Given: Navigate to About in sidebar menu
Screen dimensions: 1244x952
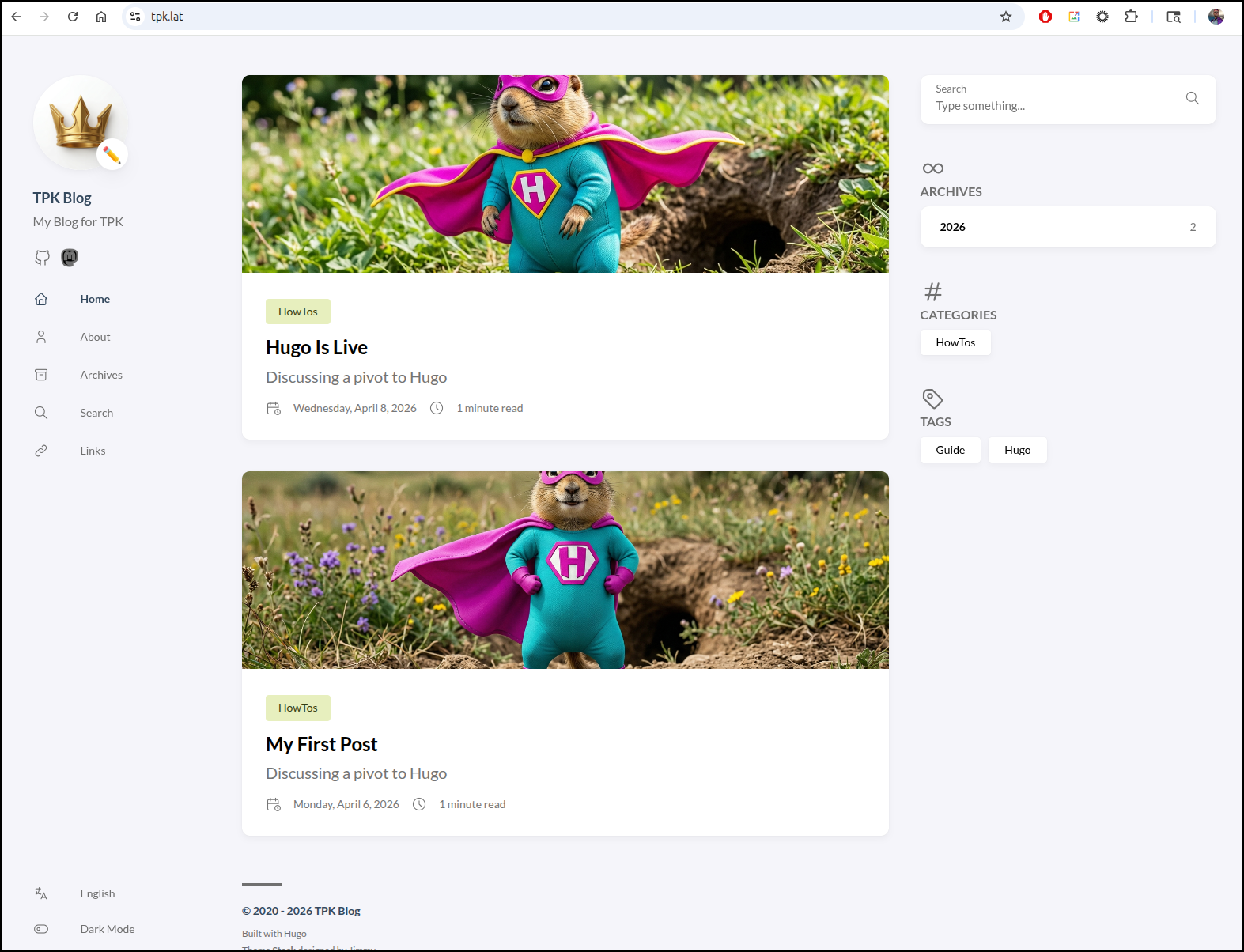Looking at the screenshot, I should [95, 337].
